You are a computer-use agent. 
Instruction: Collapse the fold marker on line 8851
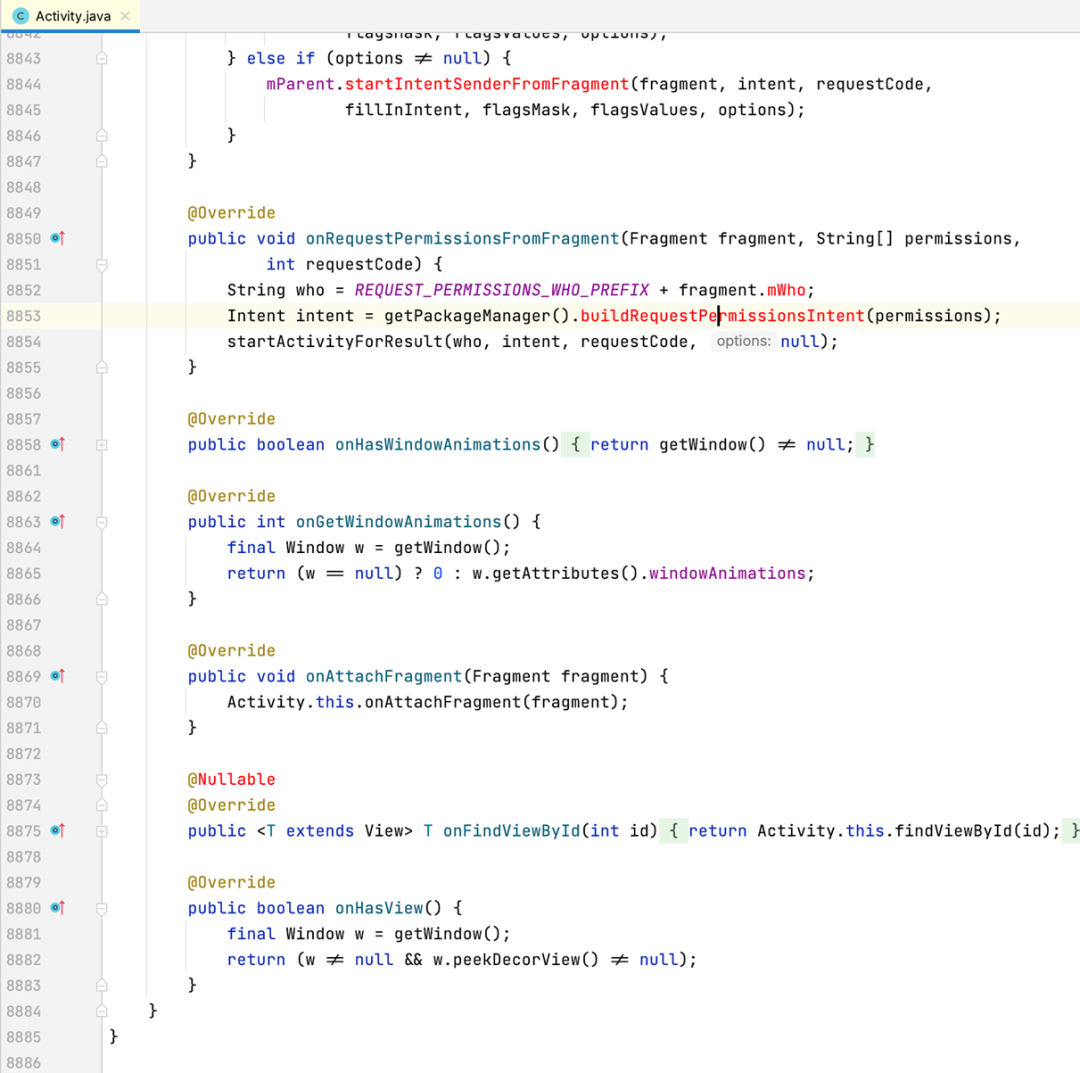[101, 265]
